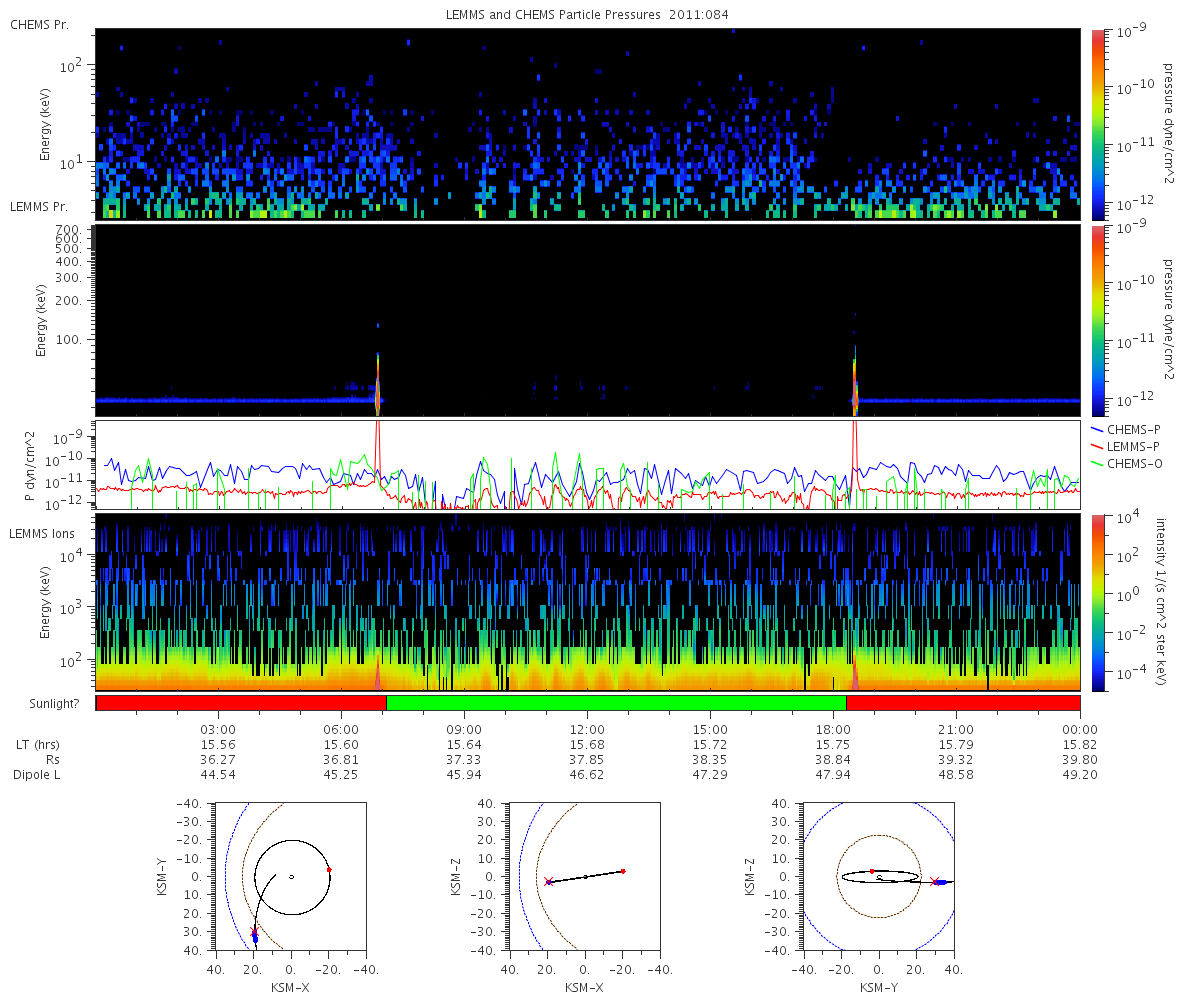This screenshot has width=1200, height=1000.
Task: Click the green segment of Sunlight bar
Action: pyautogui.click(x=616, y=703)
